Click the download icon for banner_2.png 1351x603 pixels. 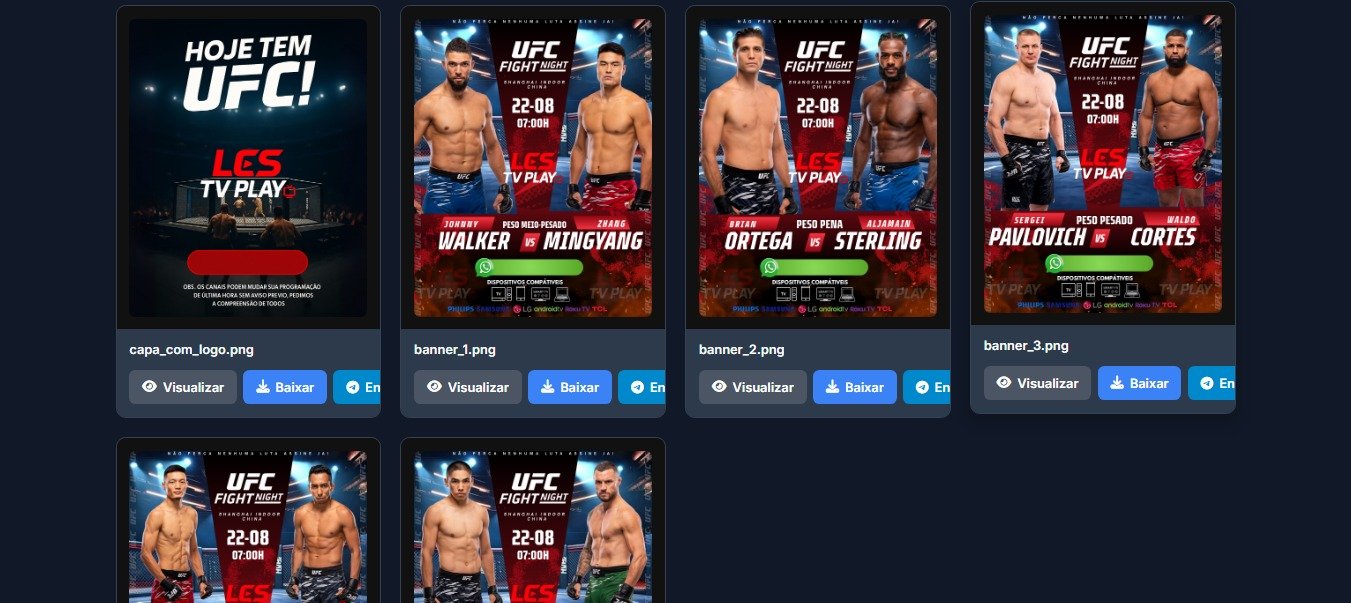pyautogui.click(x=833, y=387)
